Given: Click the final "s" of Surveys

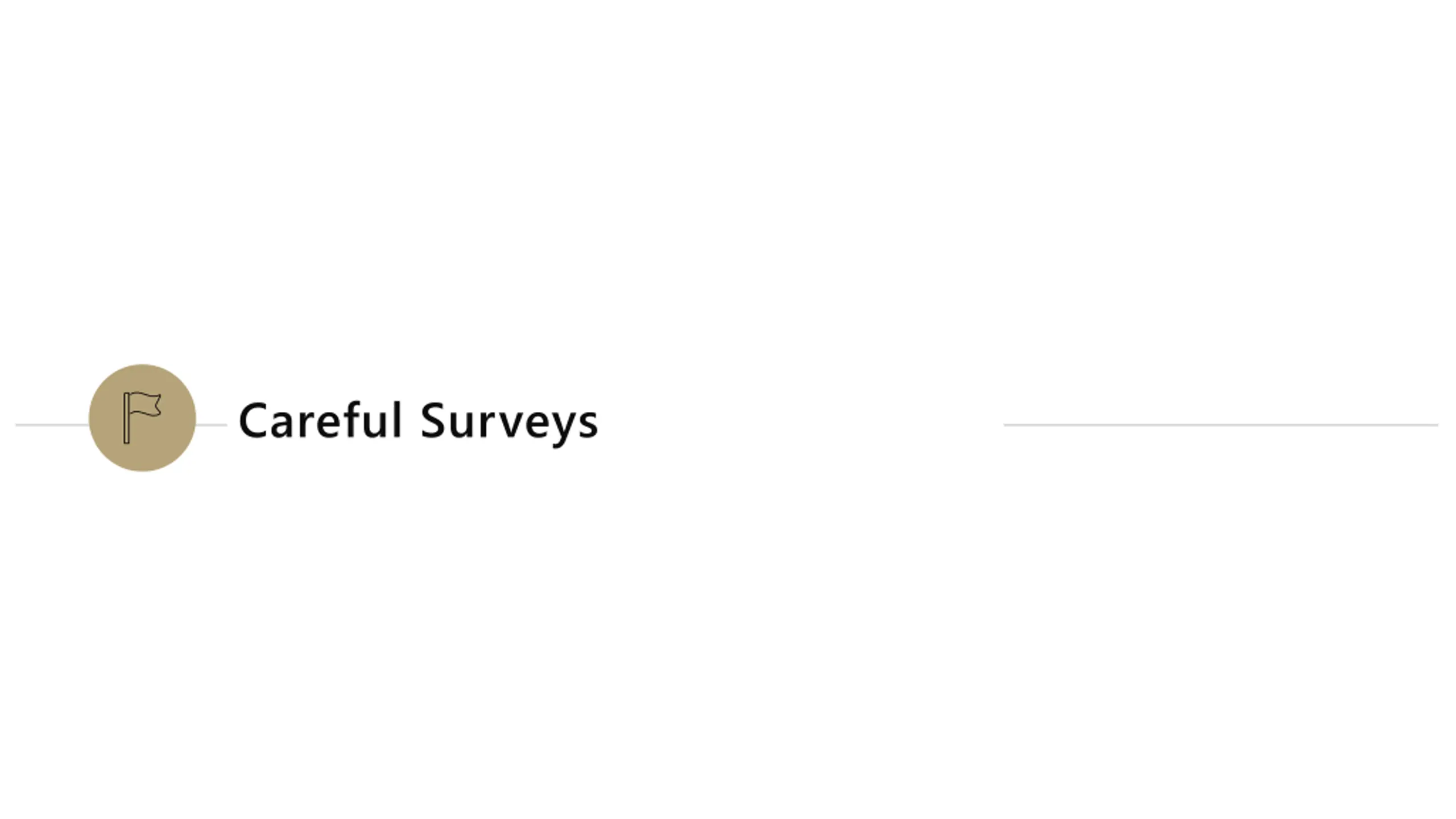Looking at the screenshot, I should pyautogui.click(x=589, y=425).
